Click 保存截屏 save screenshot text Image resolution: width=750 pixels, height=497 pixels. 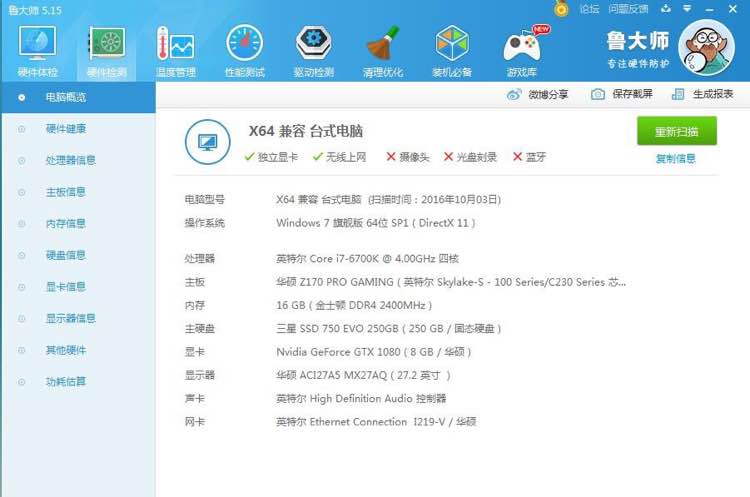632,94
